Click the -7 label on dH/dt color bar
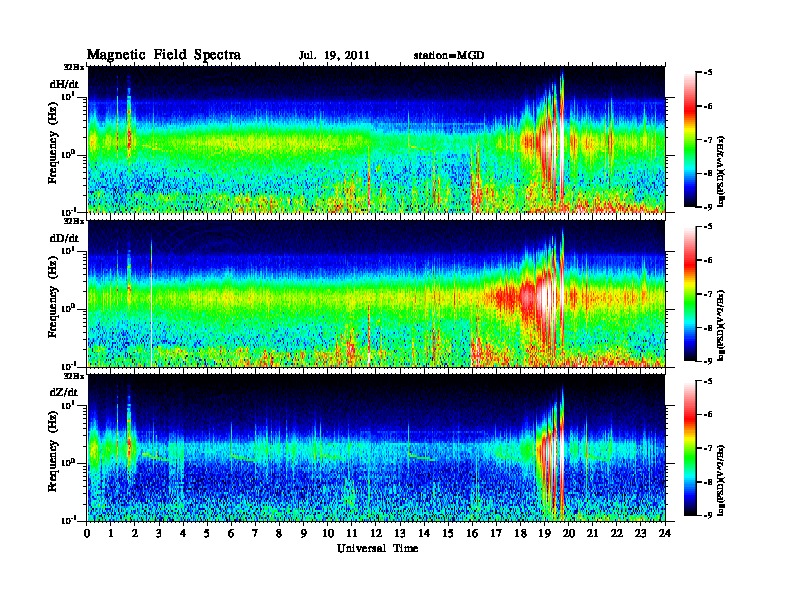 point(707,140)
